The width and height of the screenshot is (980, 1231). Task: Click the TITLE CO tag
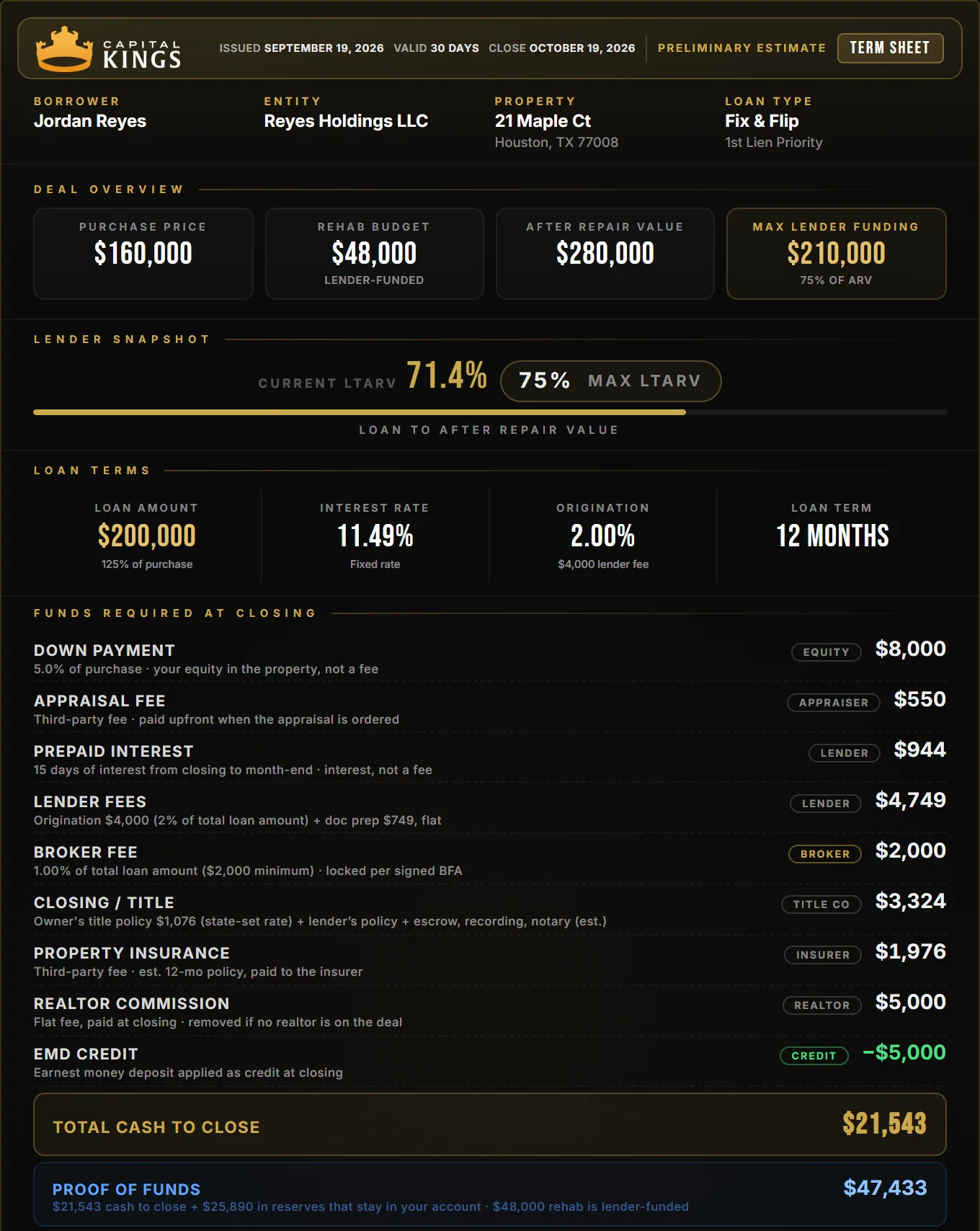click(x=821, y=905)
